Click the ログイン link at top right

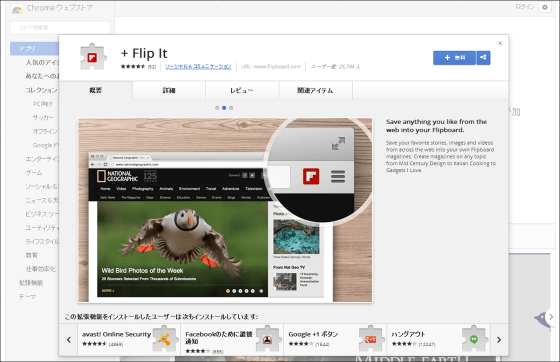pos(525,7)
